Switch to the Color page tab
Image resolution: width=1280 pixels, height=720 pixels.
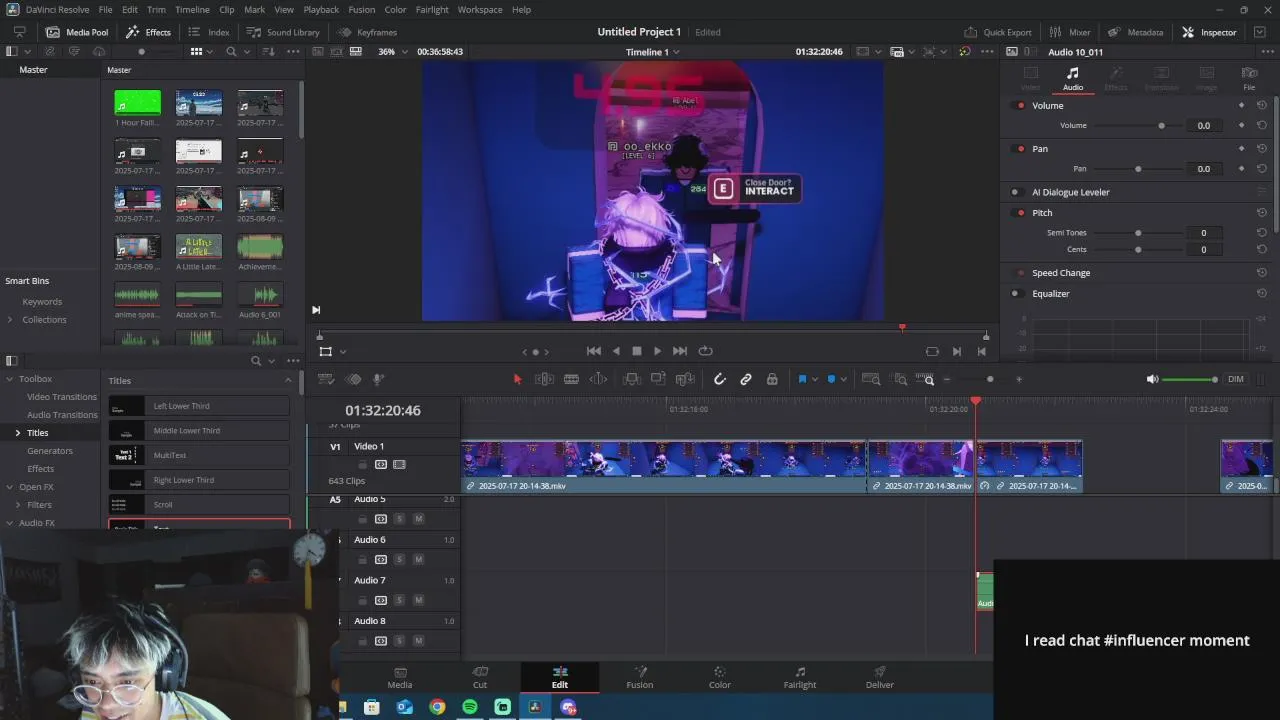[x=719, y=677]
